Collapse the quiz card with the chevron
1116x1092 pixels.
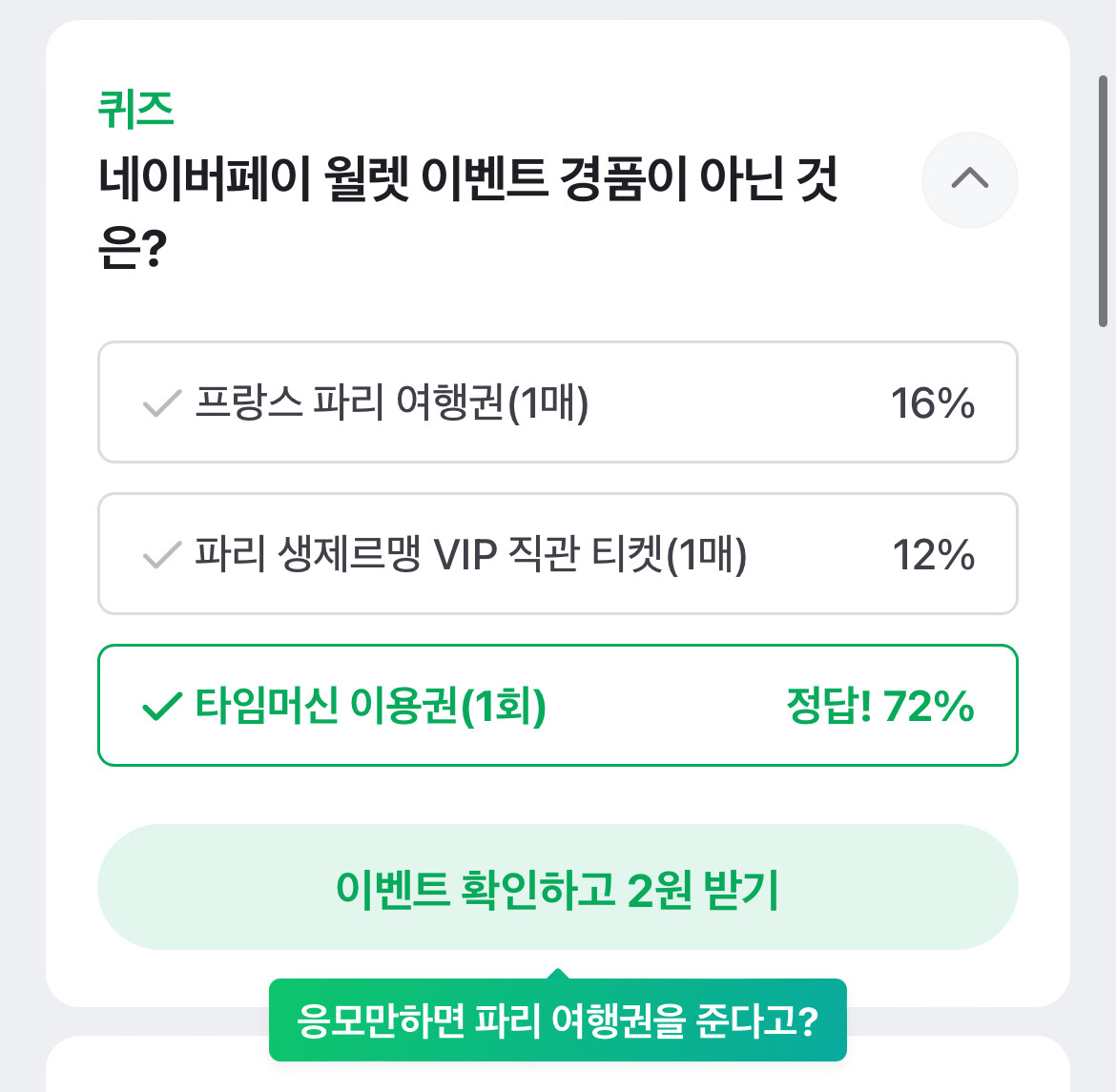click(970, 180)
